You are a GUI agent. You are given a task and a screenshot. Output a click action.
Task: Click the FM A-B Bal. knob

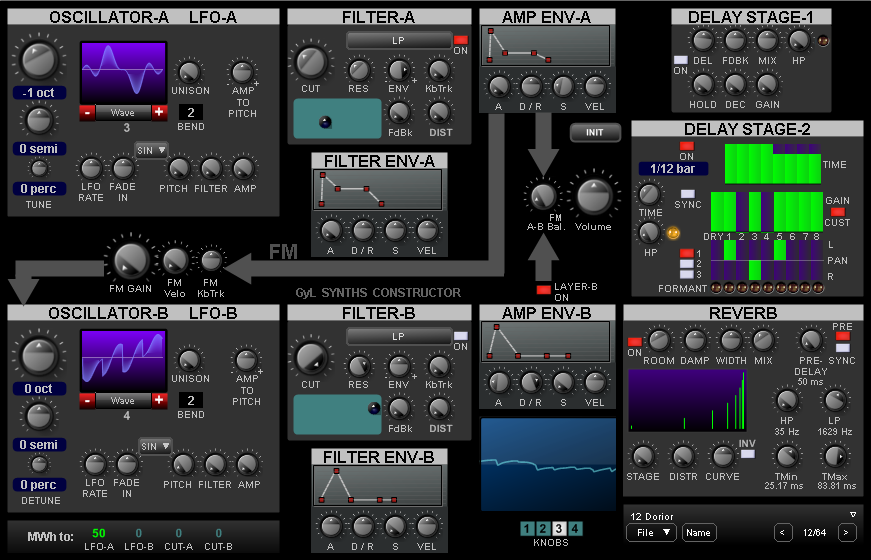click(542, 195)
